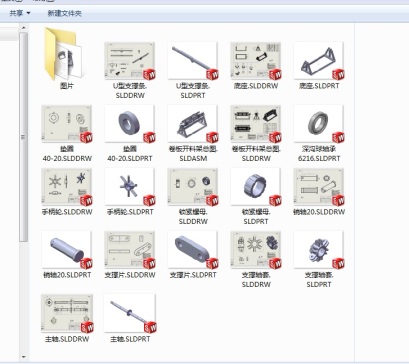Select 支撑片.SLDPRT part file icon
This screenshot has height=364, width=409.
point(193,250)
